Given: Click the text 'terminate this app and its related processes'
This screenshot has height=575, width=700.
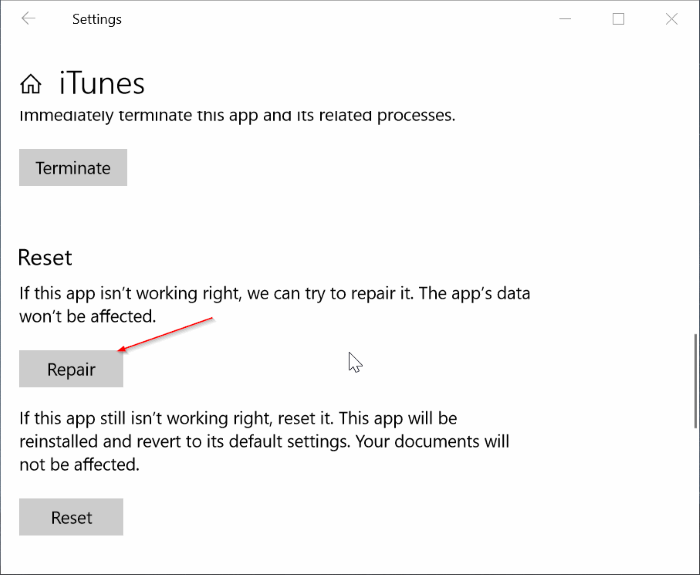Looking at the screenshot, I should click(x=287, y=116).
